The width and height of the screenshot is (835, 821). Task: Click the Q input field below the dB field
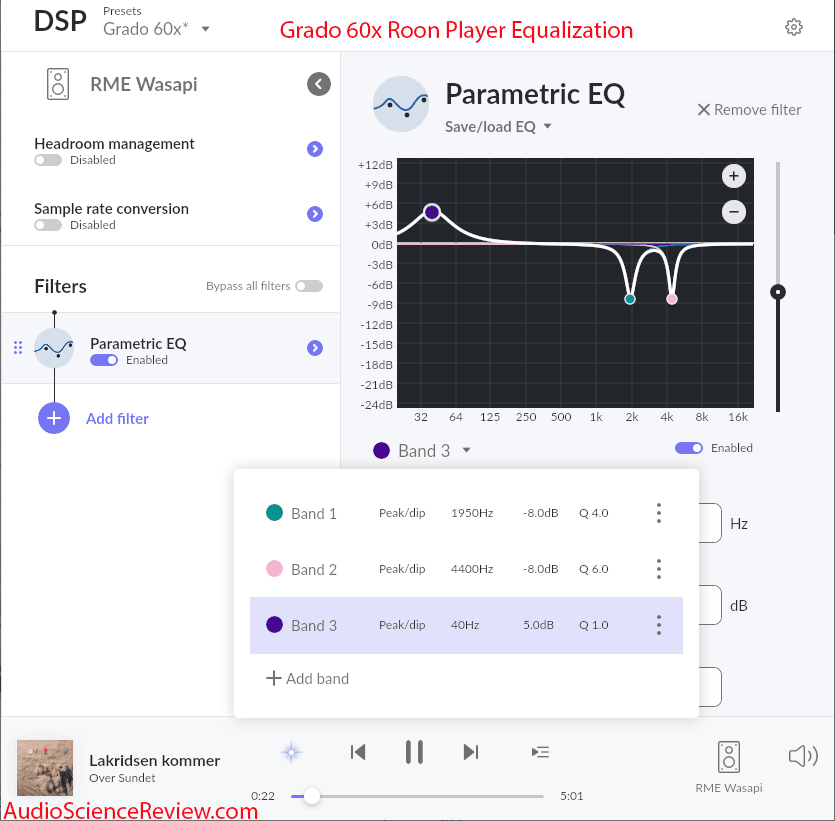tap(710, 687)
